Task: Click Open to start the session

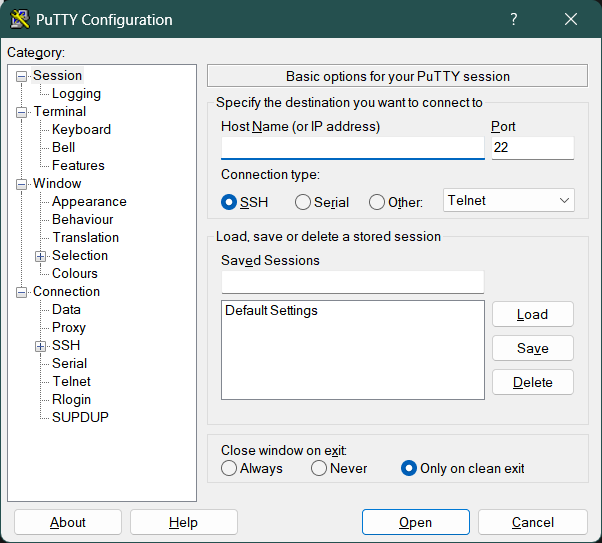Action: pos(415,522)
